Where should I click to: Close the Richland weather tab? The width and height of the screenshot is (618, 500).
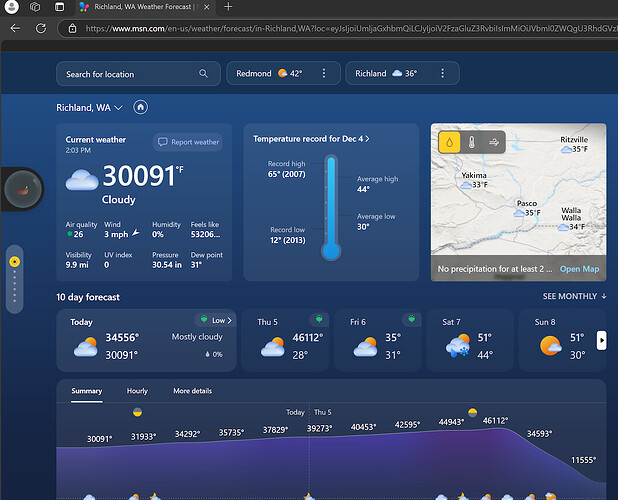click(206, 7)
